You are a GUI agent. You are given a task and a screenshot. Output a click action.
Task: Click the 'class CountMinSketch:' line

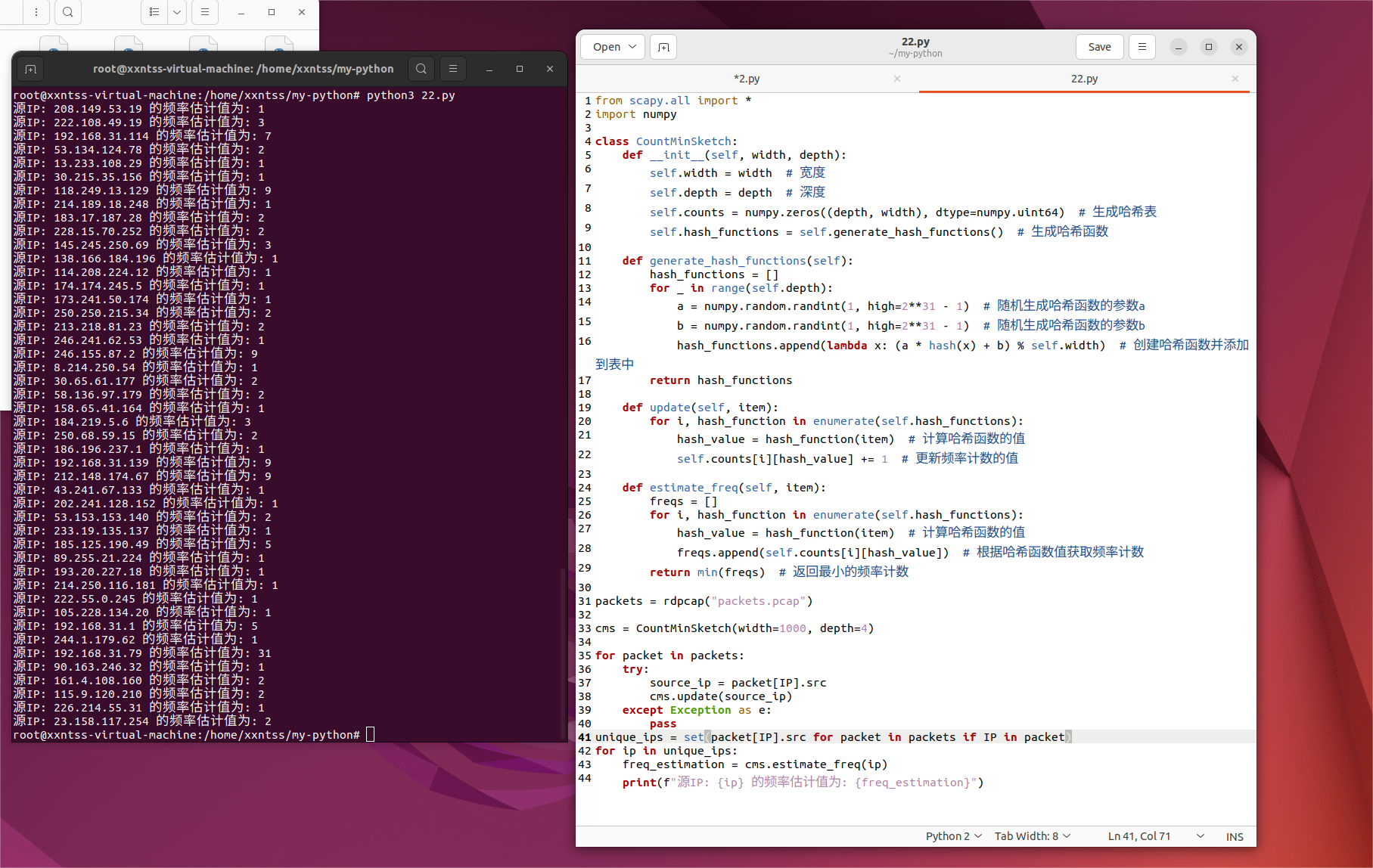[666, 141]
